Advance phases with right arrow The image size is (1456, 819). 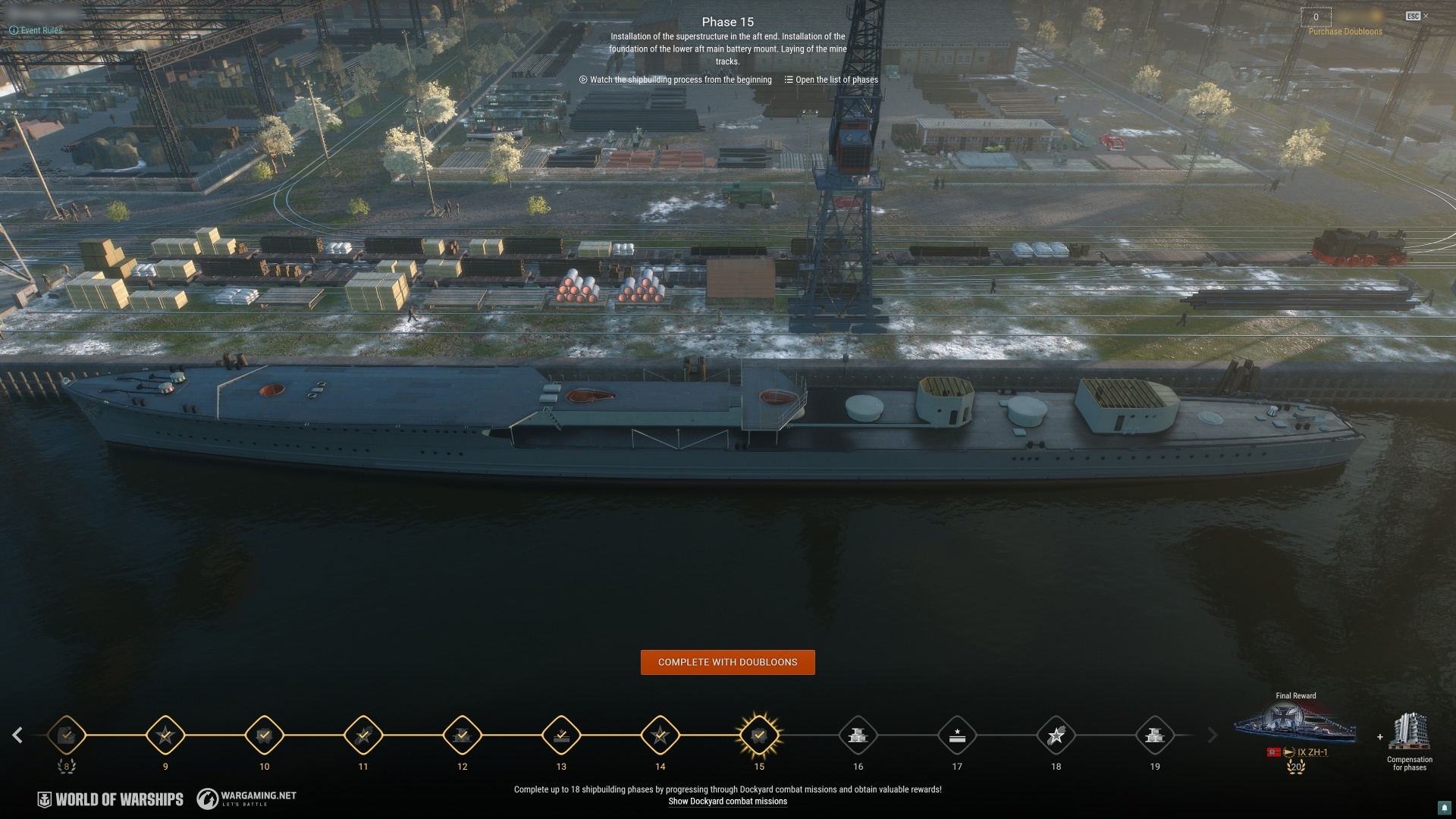coord(1212,735)
